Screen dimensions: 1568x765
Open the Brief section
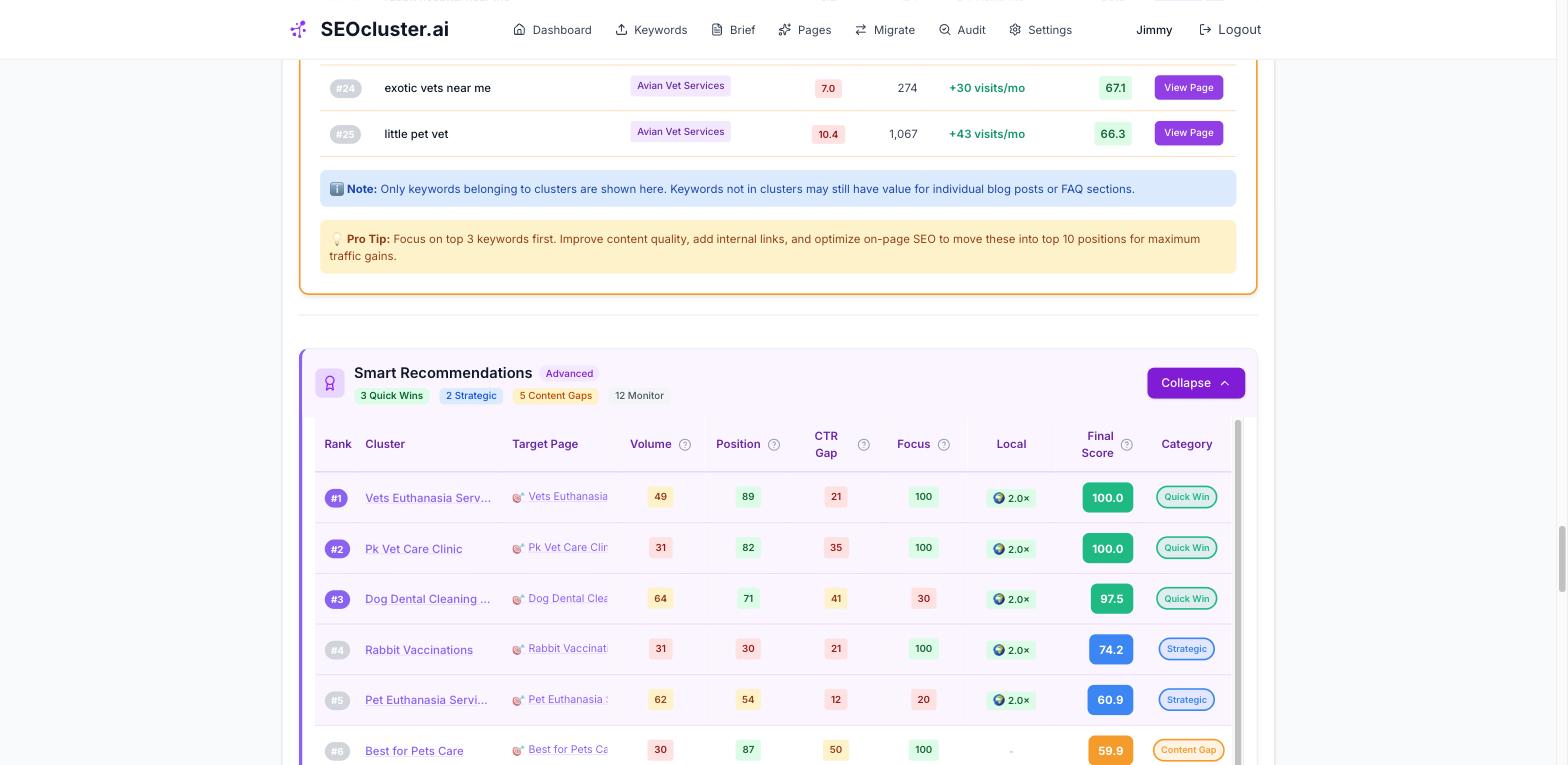(x=733, y=30)
